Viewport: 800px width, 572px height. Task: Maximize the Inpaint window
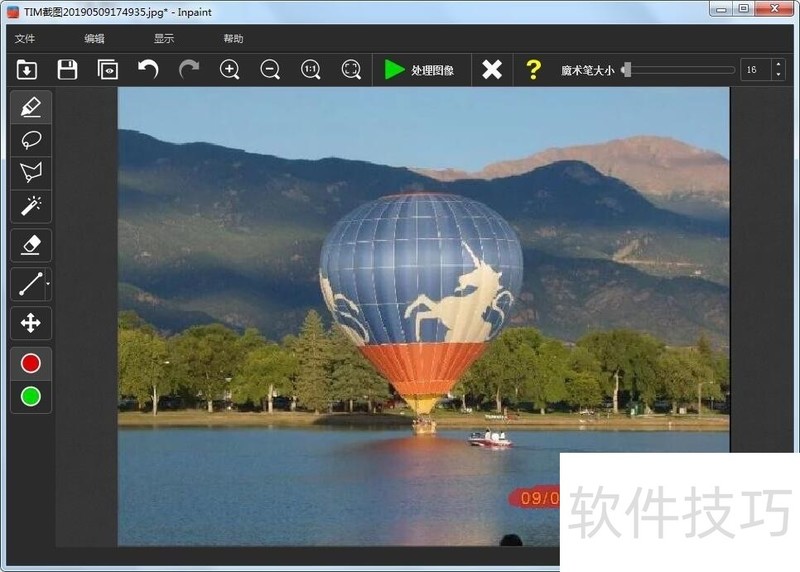(743, 9)
